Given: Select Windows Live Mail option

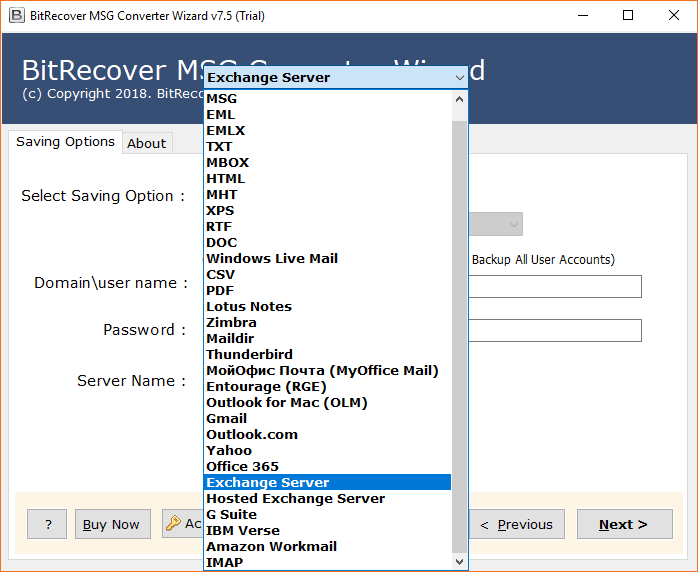Looking at the screenshot, I should click(x=327, y=259).
